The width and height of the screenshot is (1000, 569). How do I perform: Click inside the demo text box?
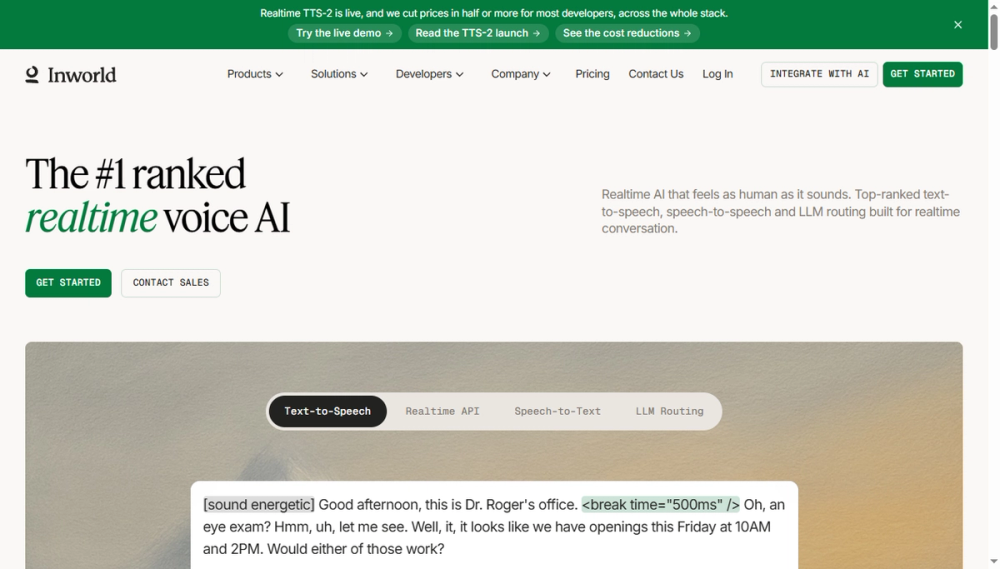point(494,526)
